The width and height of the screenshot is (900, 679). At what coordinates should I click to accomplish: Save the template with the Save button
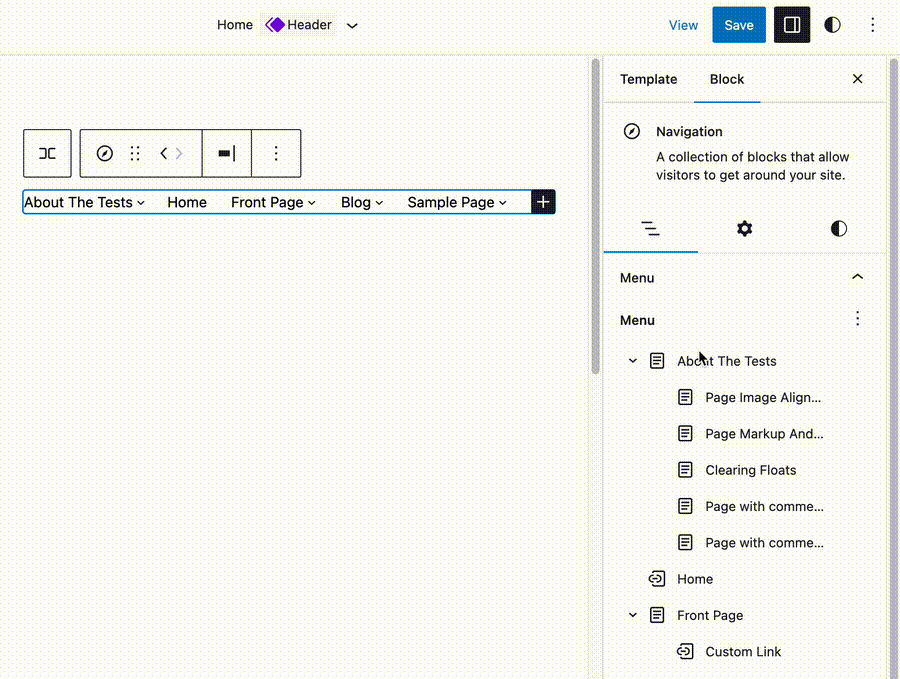(738, 24)
